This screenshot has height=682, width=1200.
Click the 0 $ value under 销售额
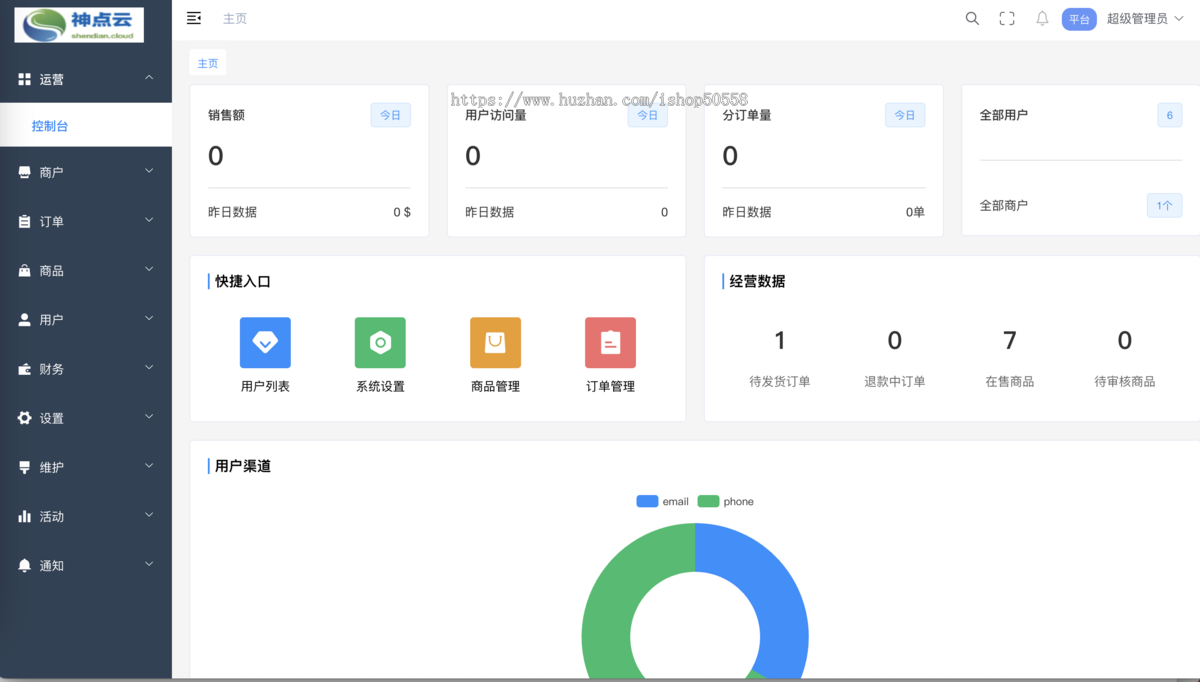402,212
